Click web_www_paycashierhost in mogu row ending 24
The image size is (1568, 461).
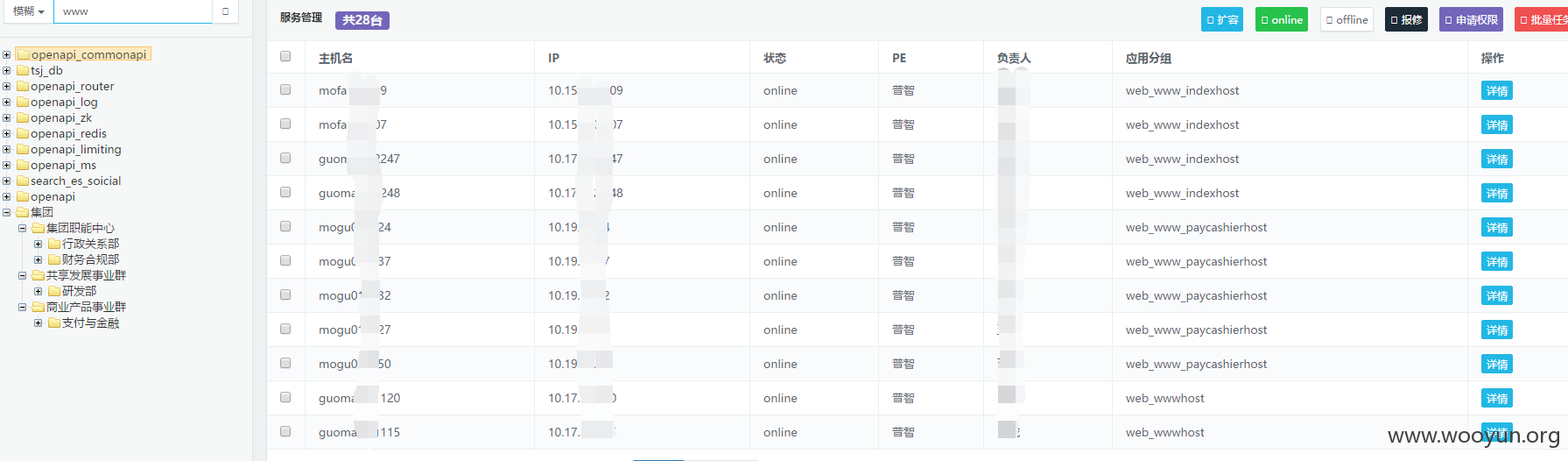1196,227
